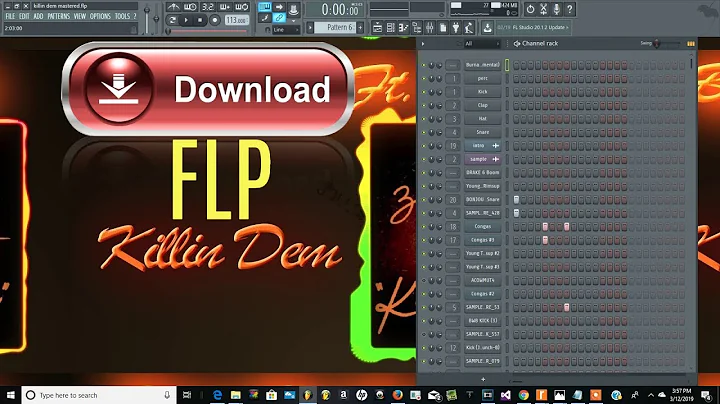Toggle typing keyboard to piano icon
This screenshot has width=720, height=404.
click(x=264, y=7)
